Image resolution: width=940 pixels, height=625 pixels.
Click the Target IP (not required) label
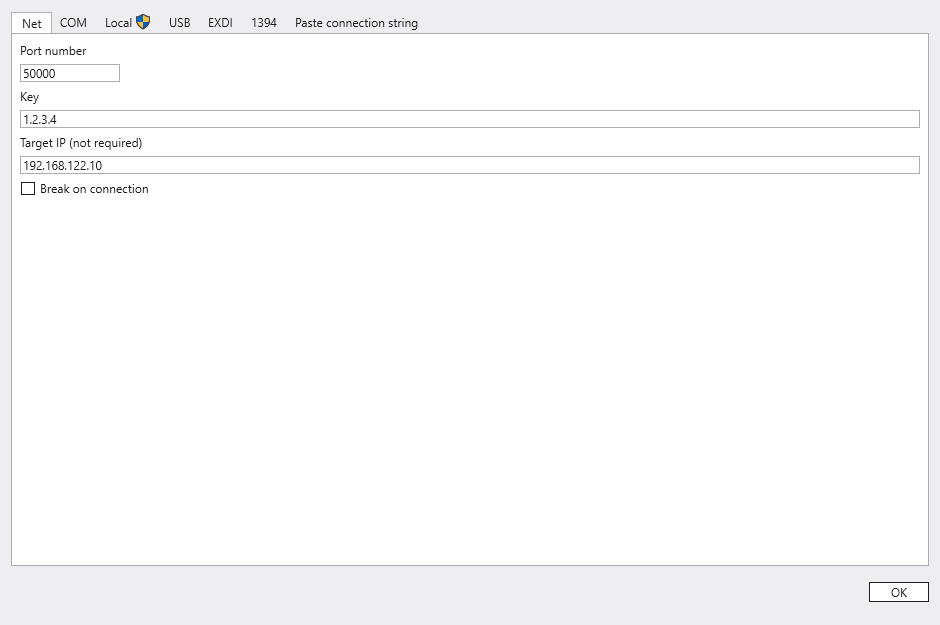(x=81, y=143)
